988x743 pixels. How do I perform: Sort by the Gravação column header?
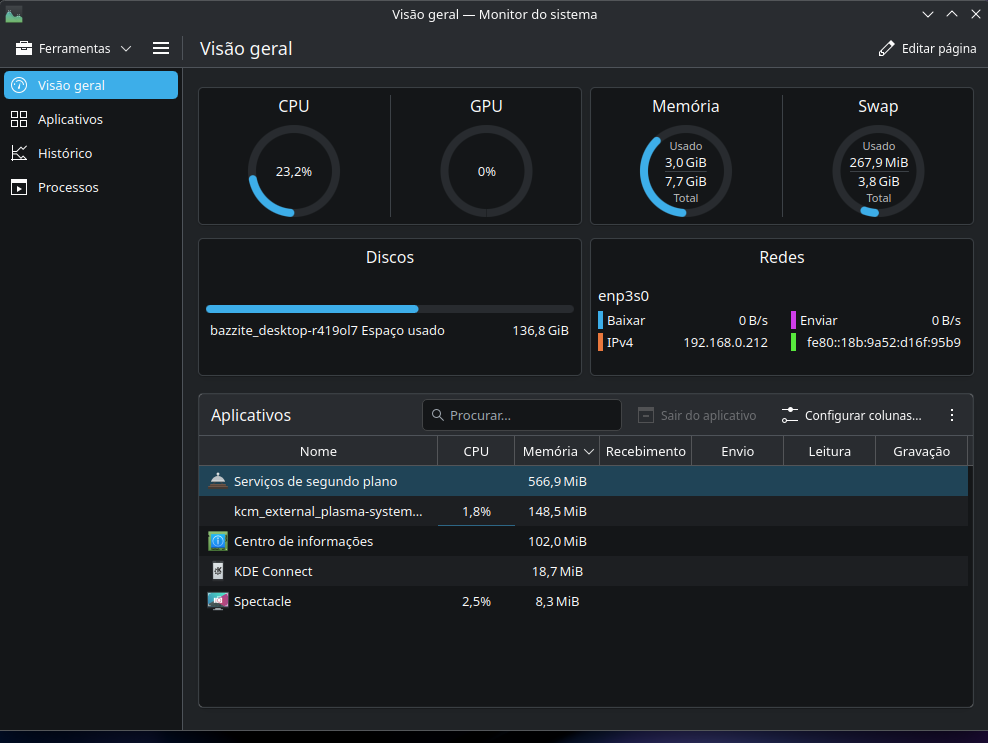[921, 451]
